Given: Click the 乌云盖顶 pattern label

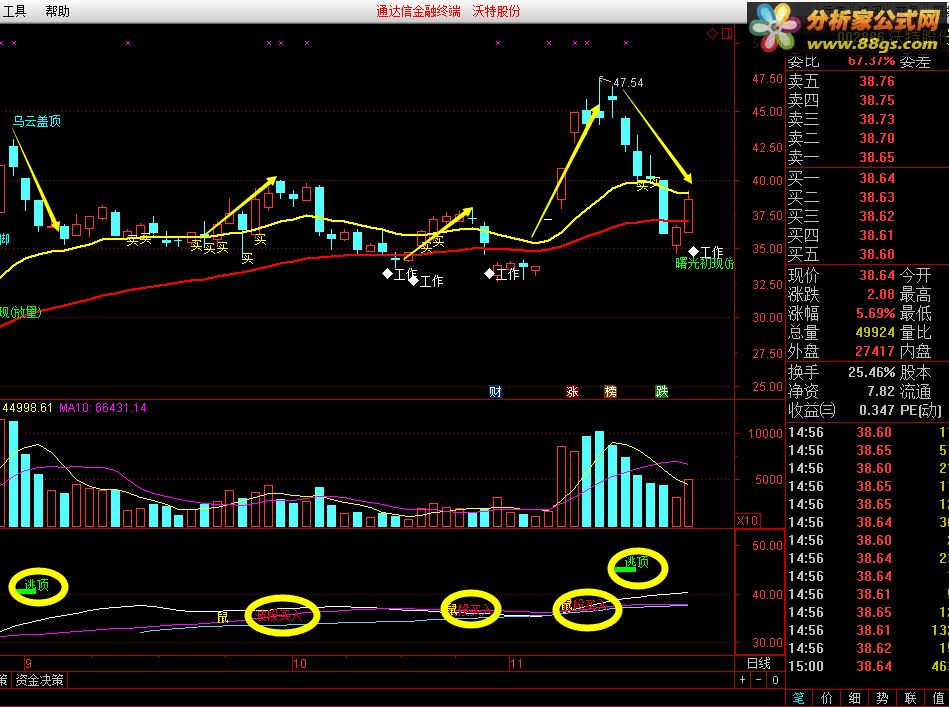Looking at the screenshot, I should click(x=37, y=121).
